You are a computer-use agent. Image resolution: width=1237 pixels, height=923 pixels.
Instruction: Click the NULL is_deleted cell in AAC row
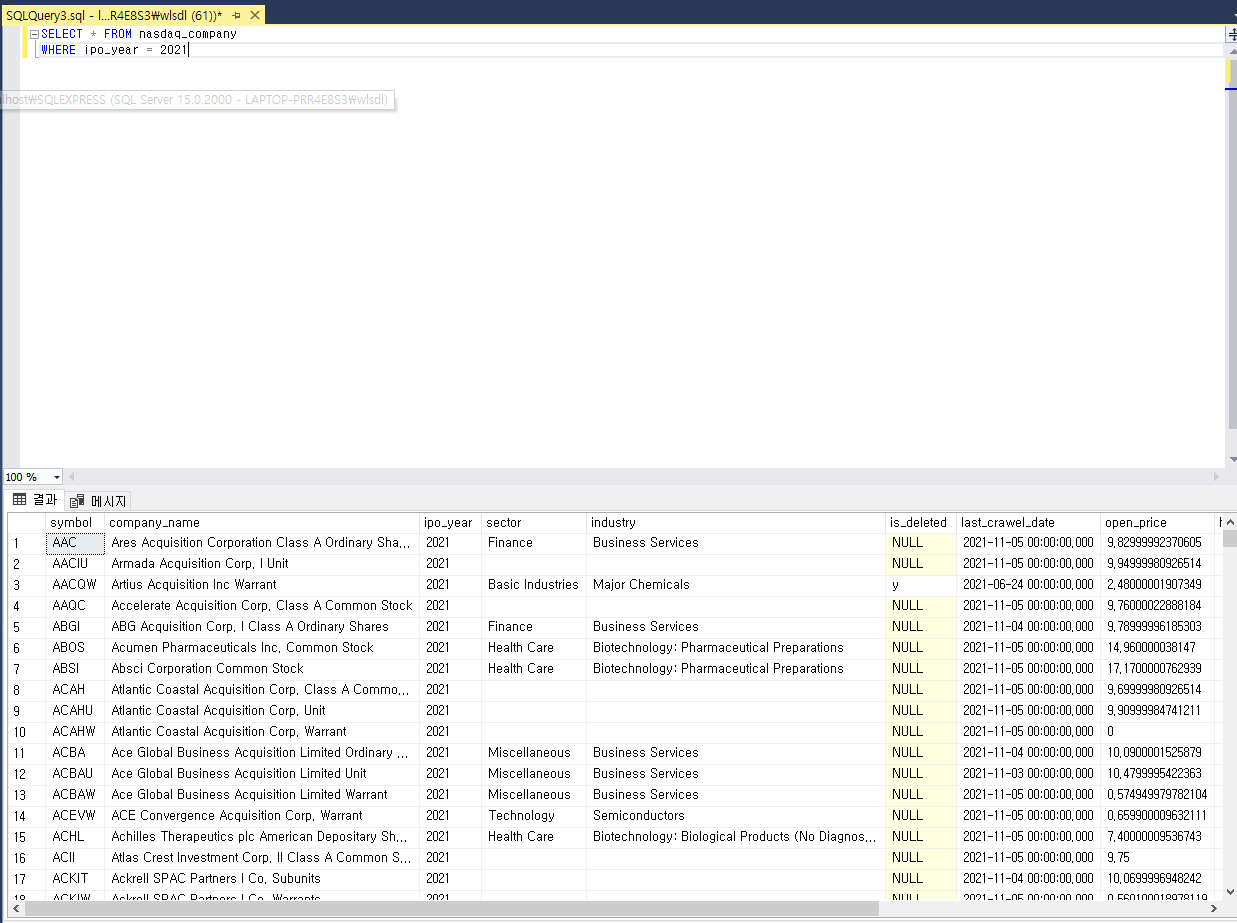tap(921, 543)
